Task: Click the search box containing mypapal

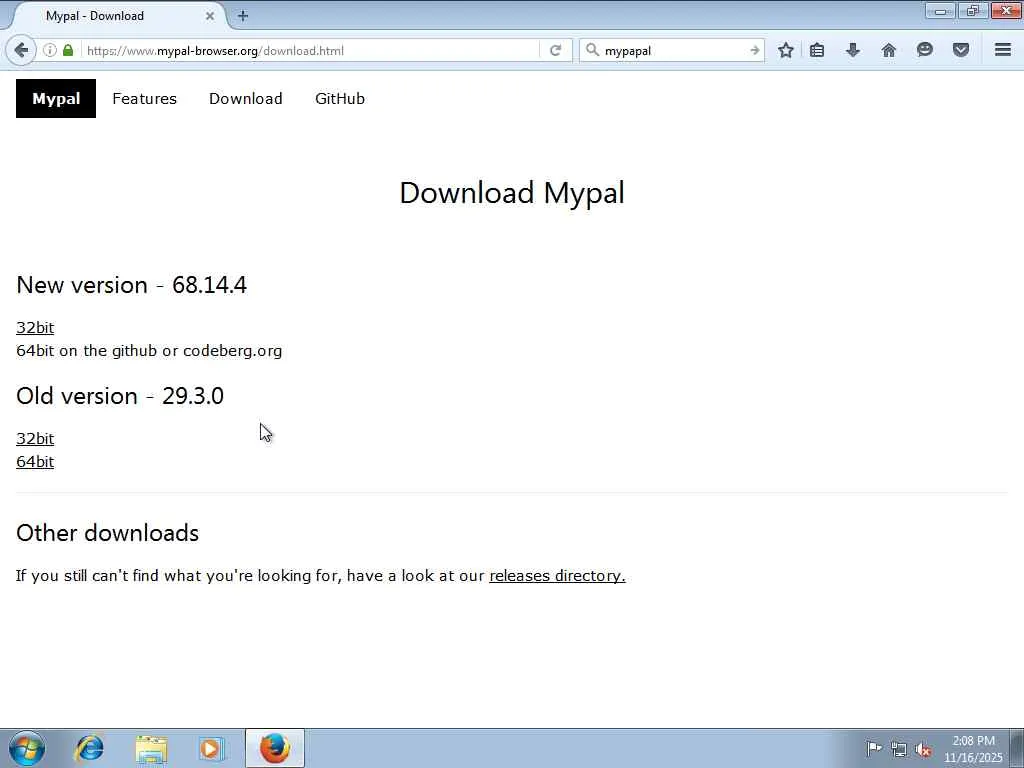Action: tap(673, 50)
